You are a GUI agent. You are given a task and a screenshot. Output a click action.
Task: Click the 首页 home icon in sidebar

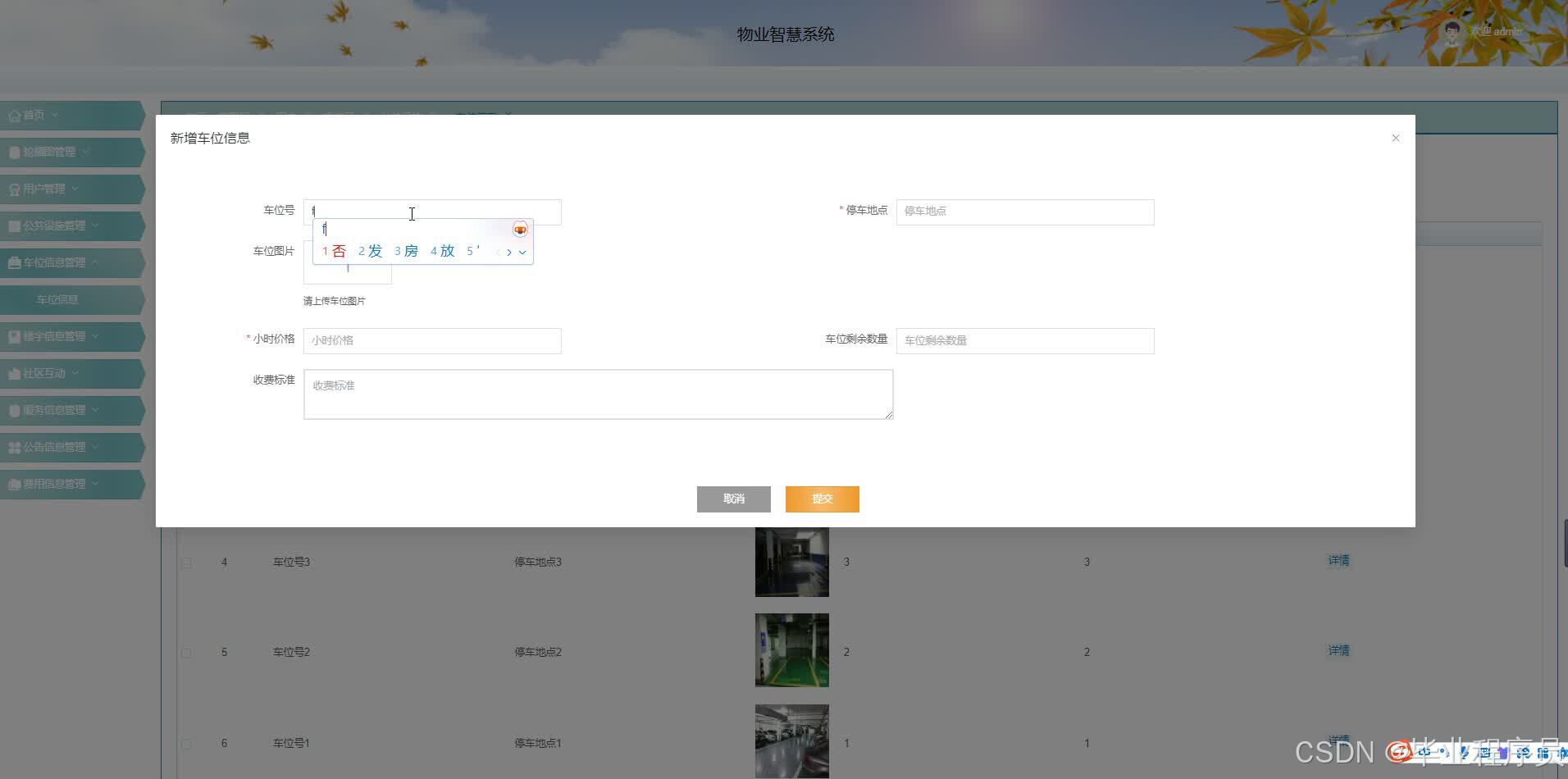(x=14, y=115)
